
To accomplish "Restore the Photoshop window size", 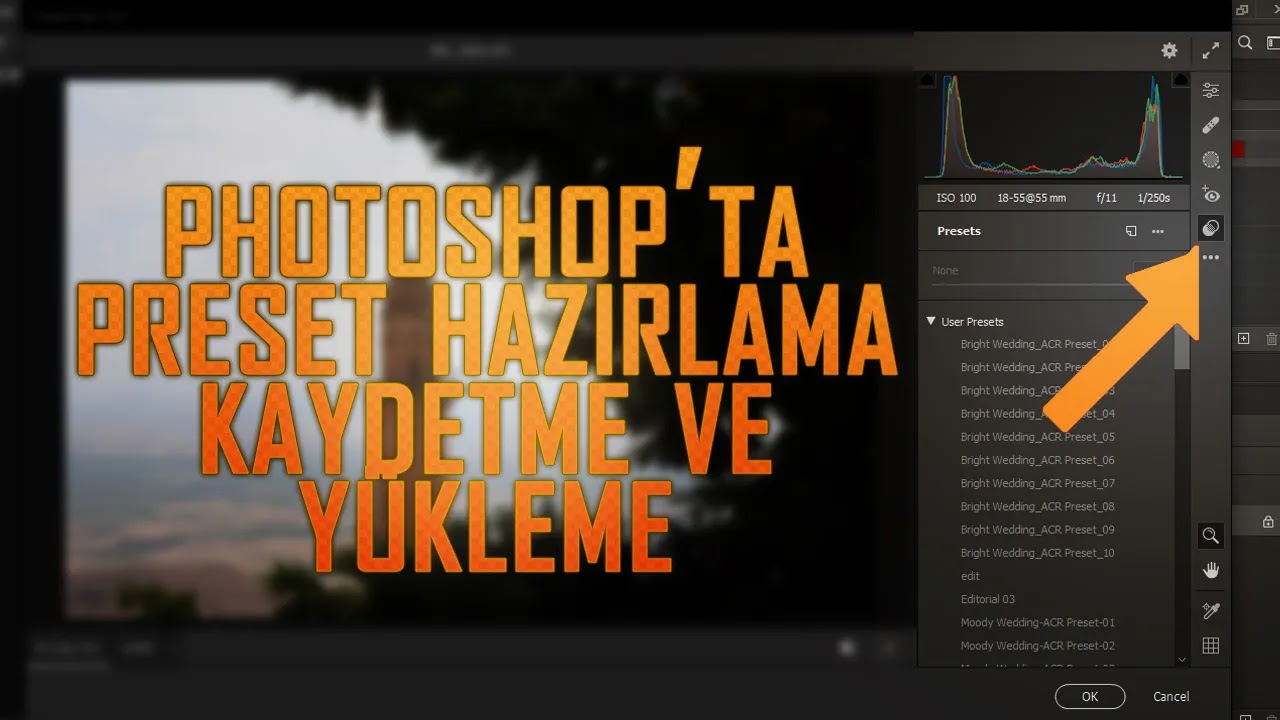I will click(1243, 10).
